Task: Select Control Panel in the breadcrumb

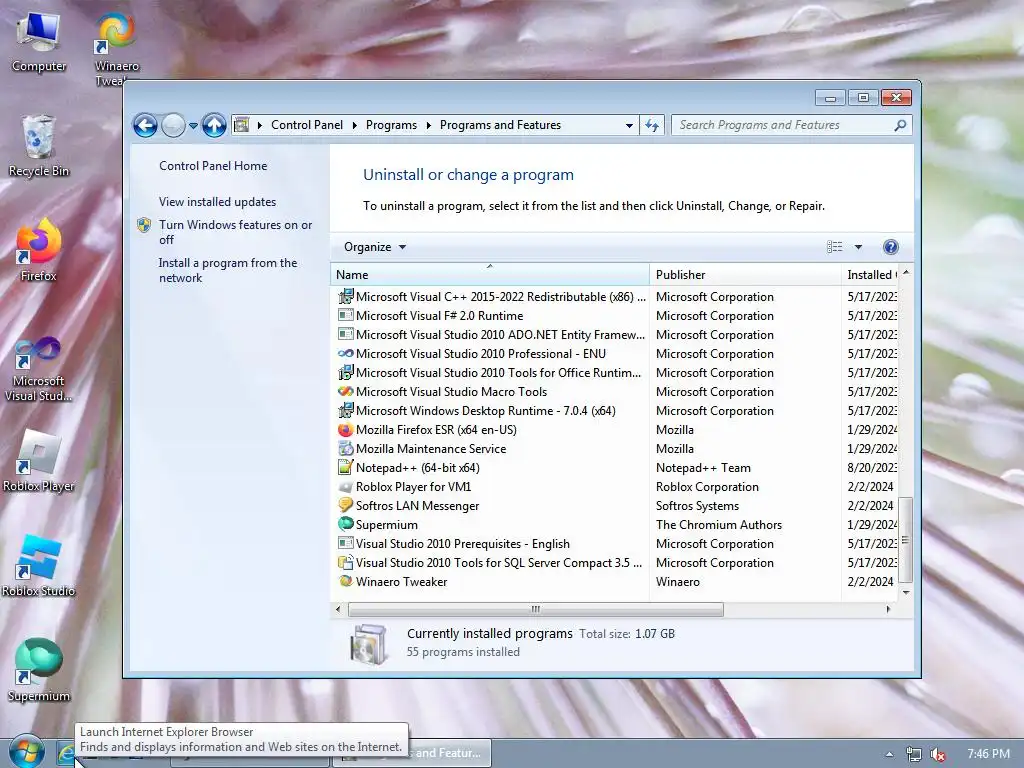Action: coord(307,125)
